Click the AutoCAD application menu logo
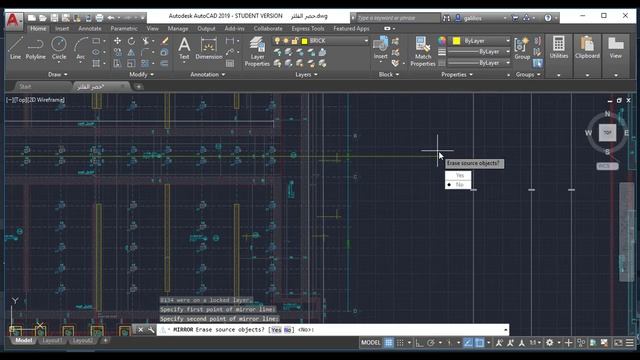The width and height of the screenshot is (640, 360). tap(14, 21)
